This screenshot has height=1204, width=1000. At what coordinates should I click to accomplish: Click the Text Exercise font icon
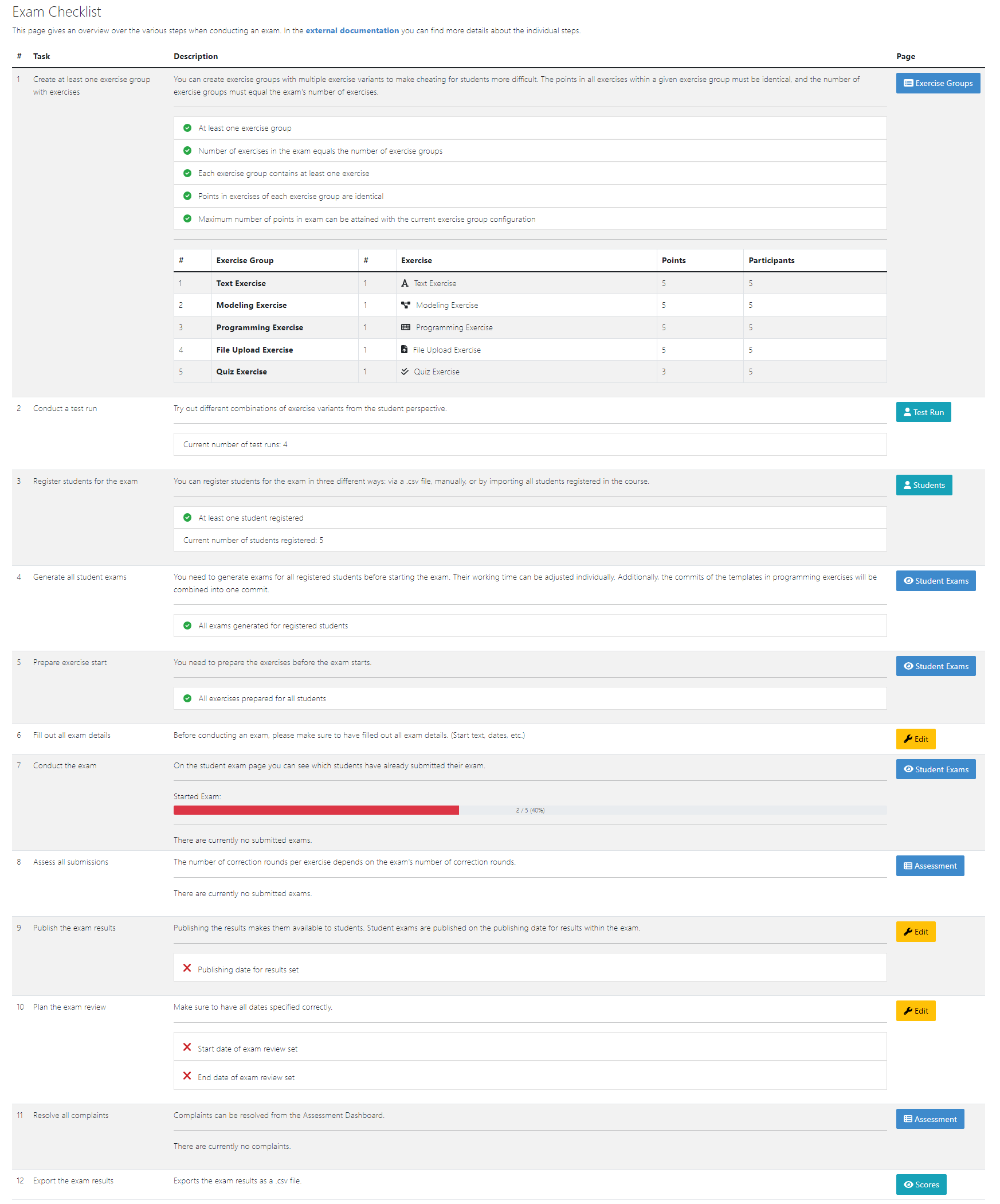pyautogui.click(x=405, y=283)
